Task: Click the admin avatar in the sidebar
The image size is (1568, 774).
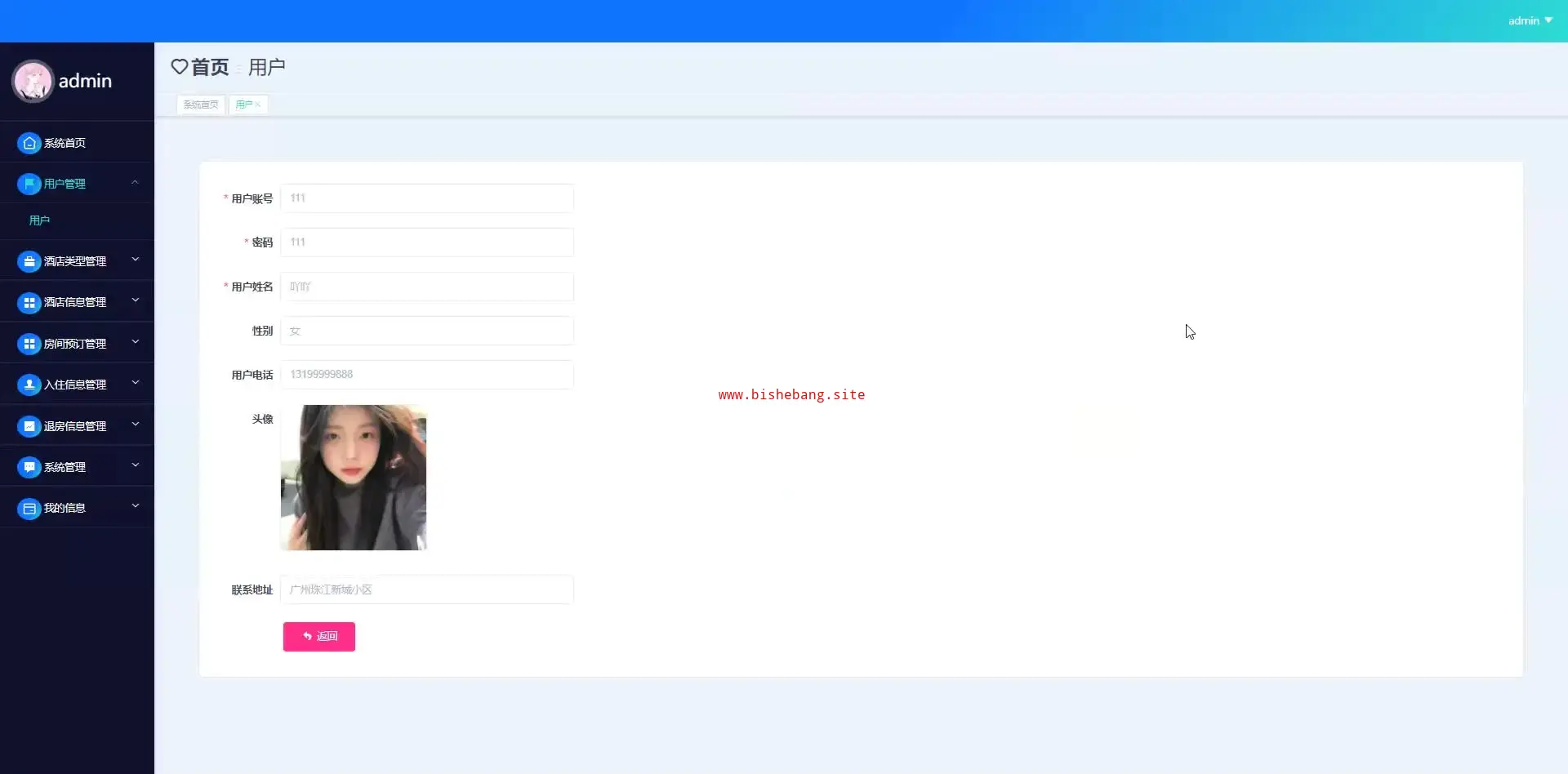Action: click(33, 81)
